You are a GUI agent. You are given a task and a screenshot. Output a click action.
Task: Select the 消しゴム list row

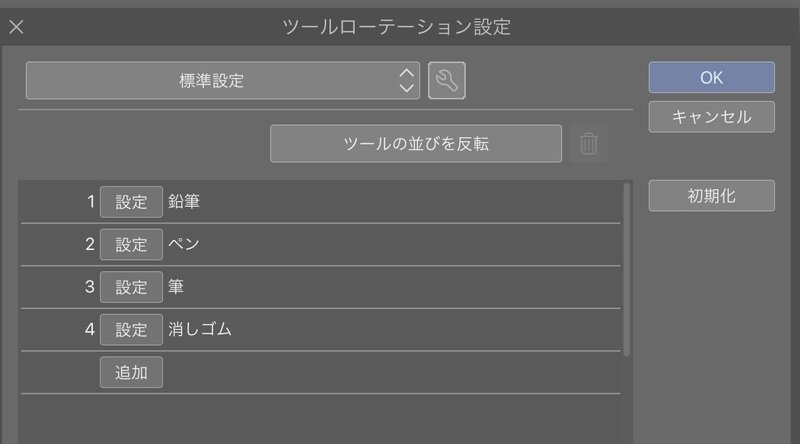click(x=320, y=330)
